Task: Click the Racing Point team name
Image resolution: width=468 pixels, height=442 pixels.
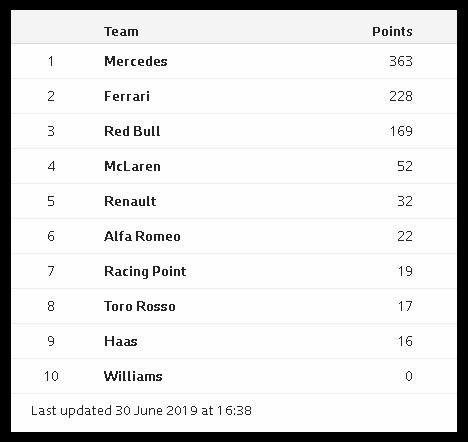Action: point(145,271)
